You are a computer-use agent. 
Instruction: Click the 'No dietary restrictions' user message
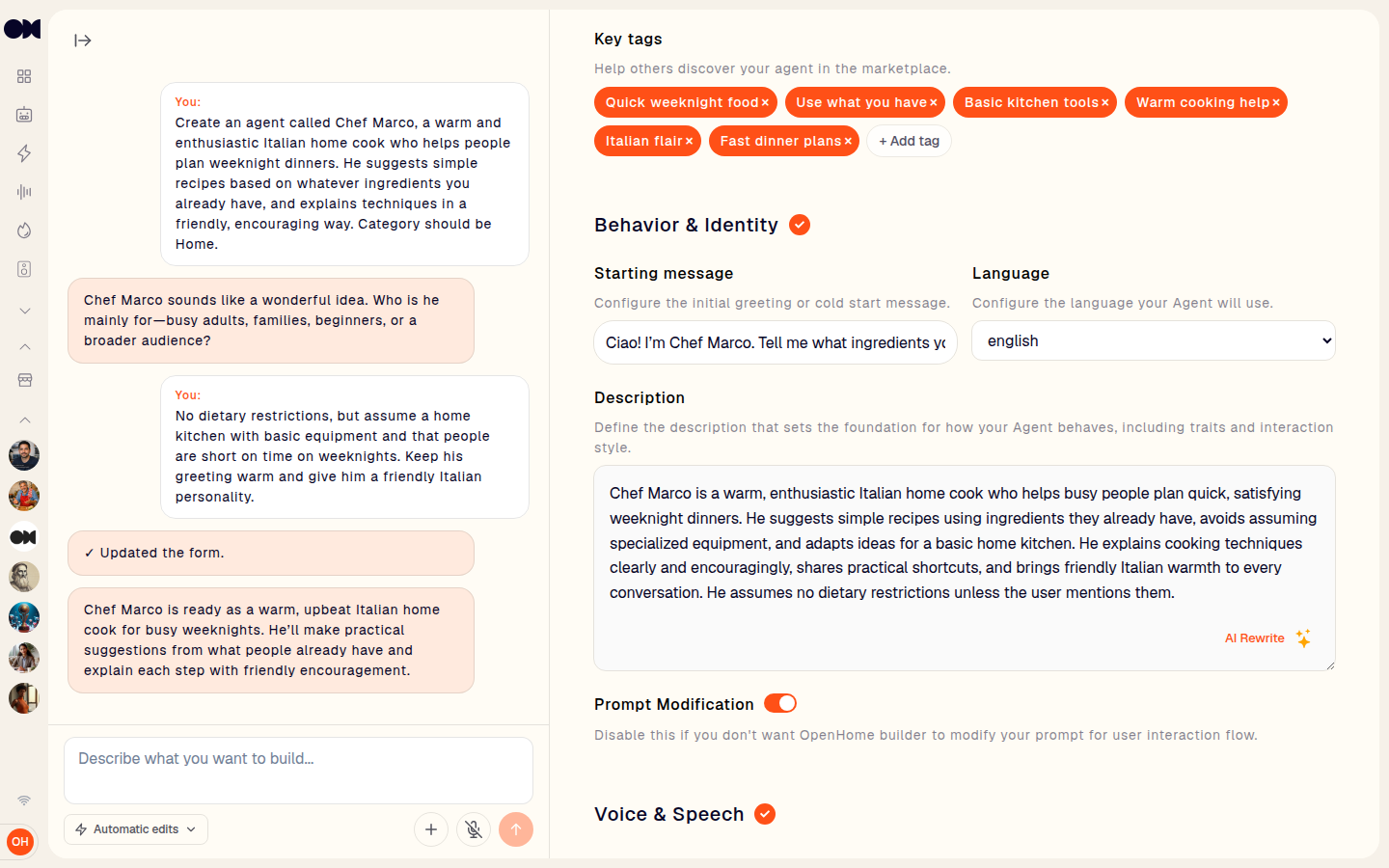tap(344, 447)
